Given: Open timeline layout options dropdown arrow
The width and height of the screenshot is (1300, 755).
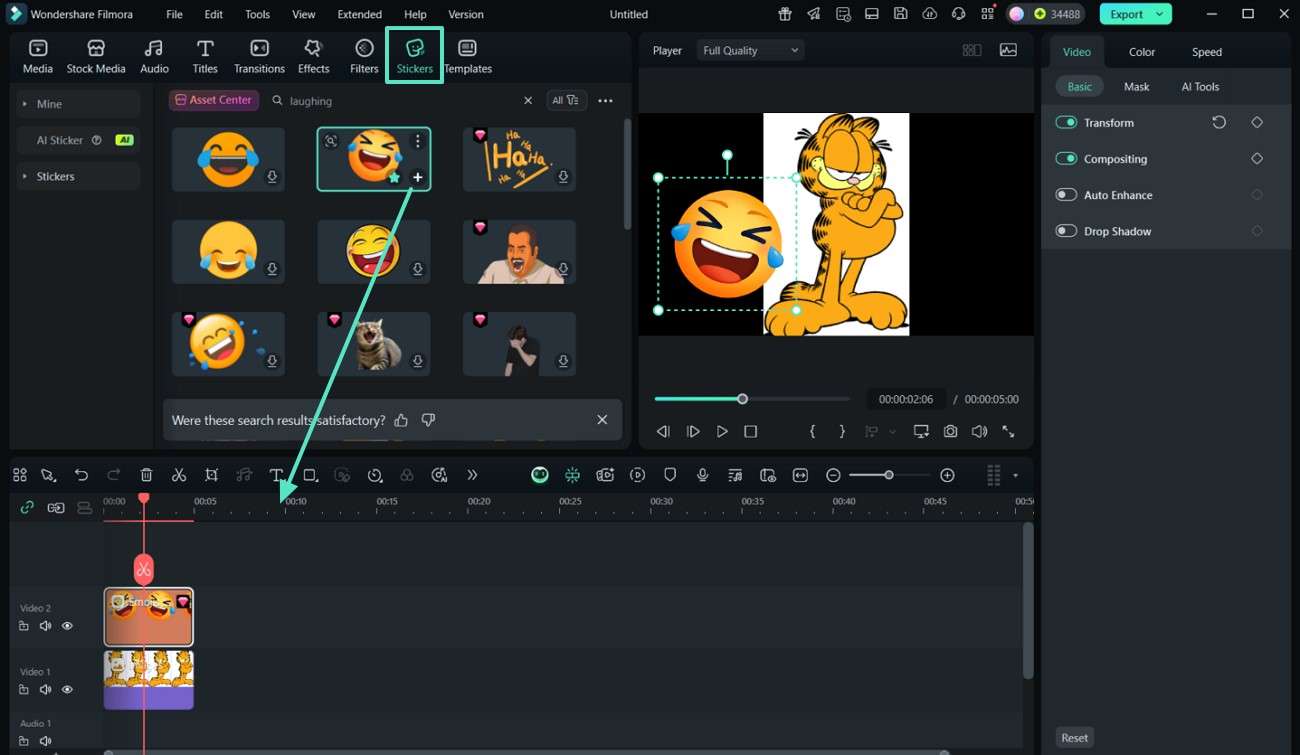Looking at the screenshot, I should 1015,475.
